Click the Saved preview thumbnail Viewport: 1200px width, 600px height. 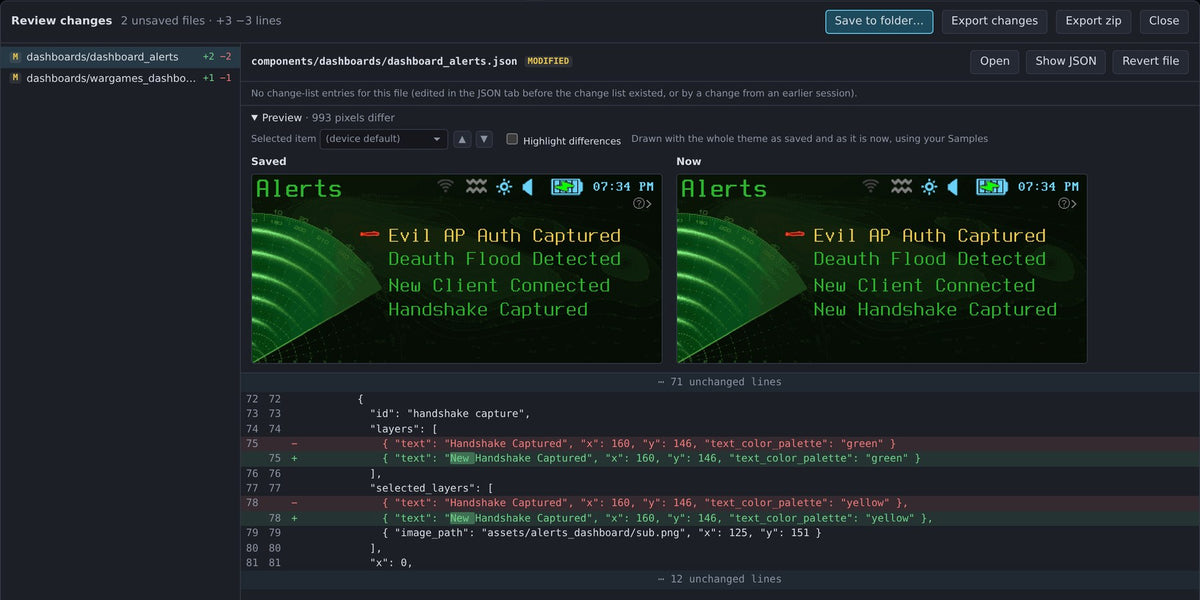click(x=456, y=269)
